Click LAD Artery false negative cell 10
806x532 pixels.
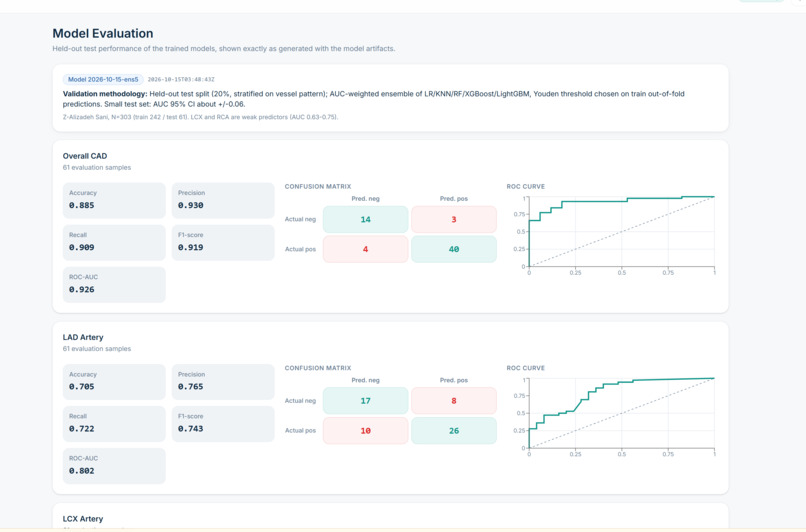tap(365, 431)
